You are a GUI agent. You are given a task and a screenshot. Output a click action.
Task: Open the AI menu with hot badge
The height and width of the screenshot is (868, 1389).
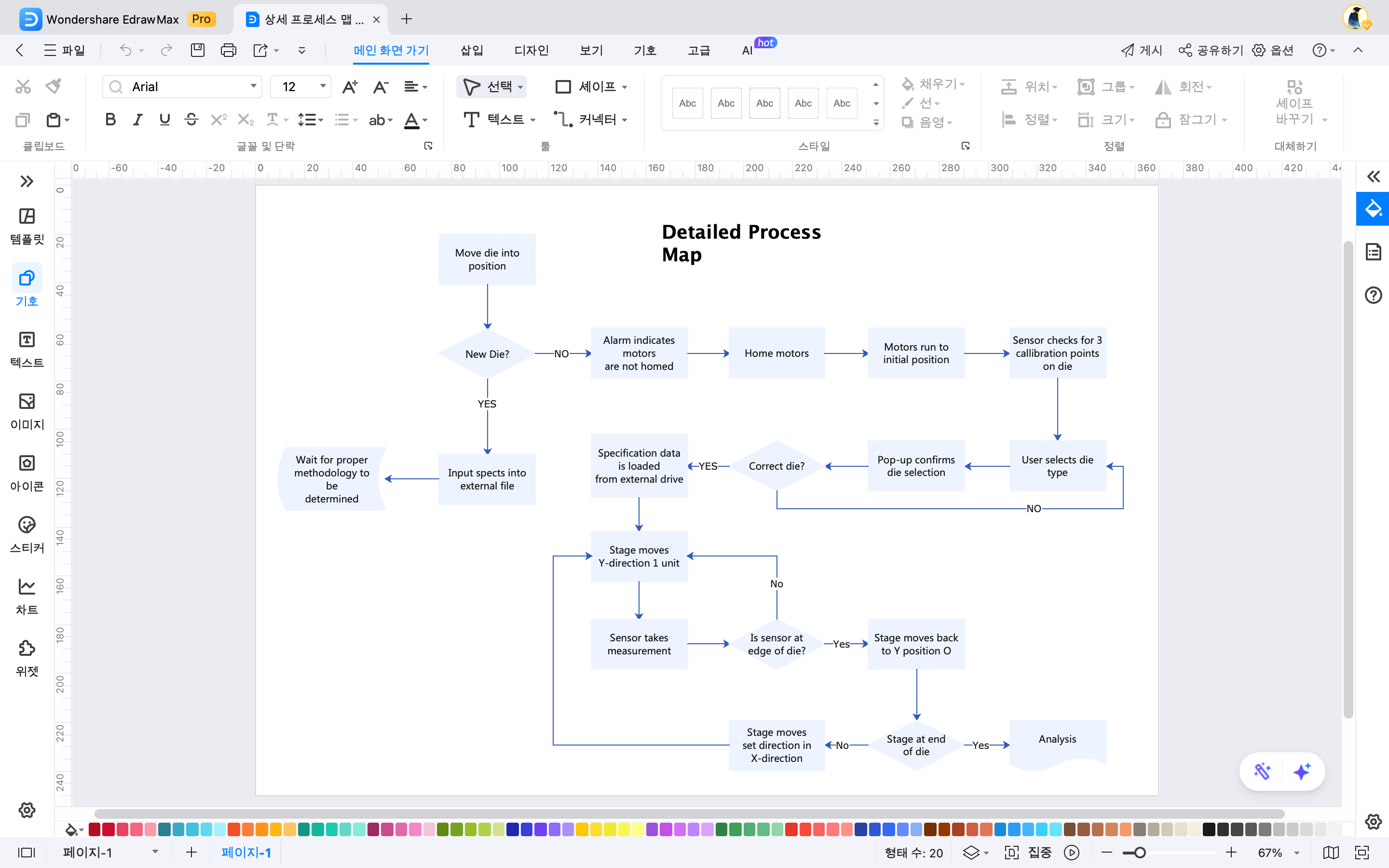coord(747,51)
